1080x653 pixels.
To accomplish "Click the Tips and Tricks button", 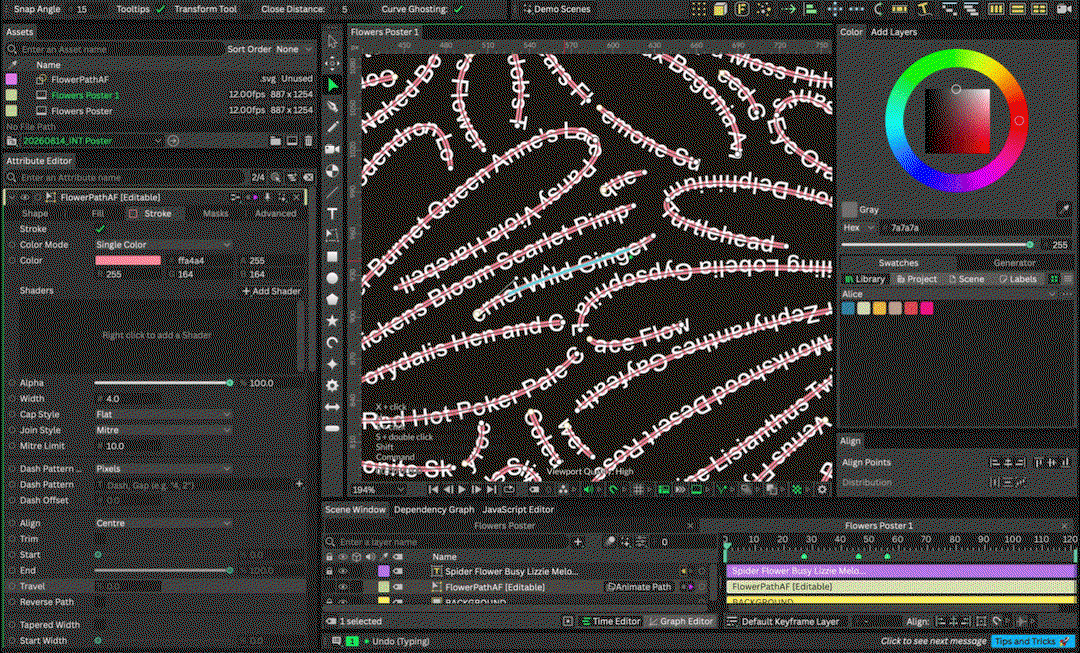I will 1030,641.
